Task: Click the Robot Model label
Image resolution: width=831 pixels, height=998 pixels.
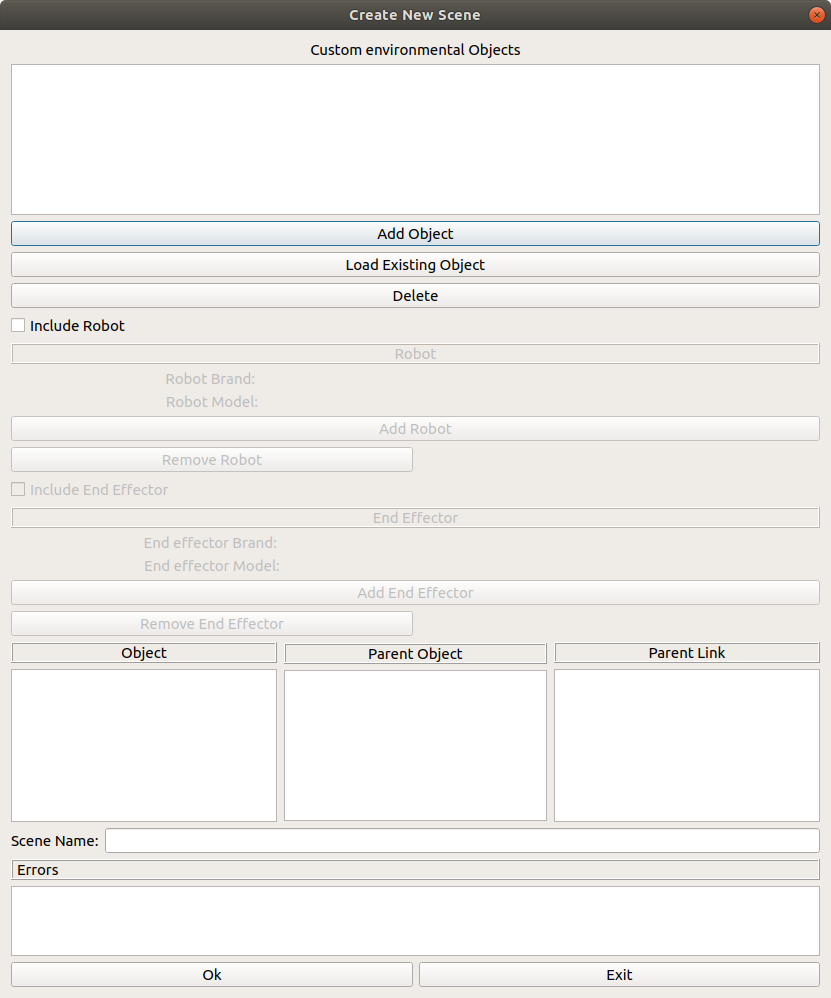Action: [212, 402]
